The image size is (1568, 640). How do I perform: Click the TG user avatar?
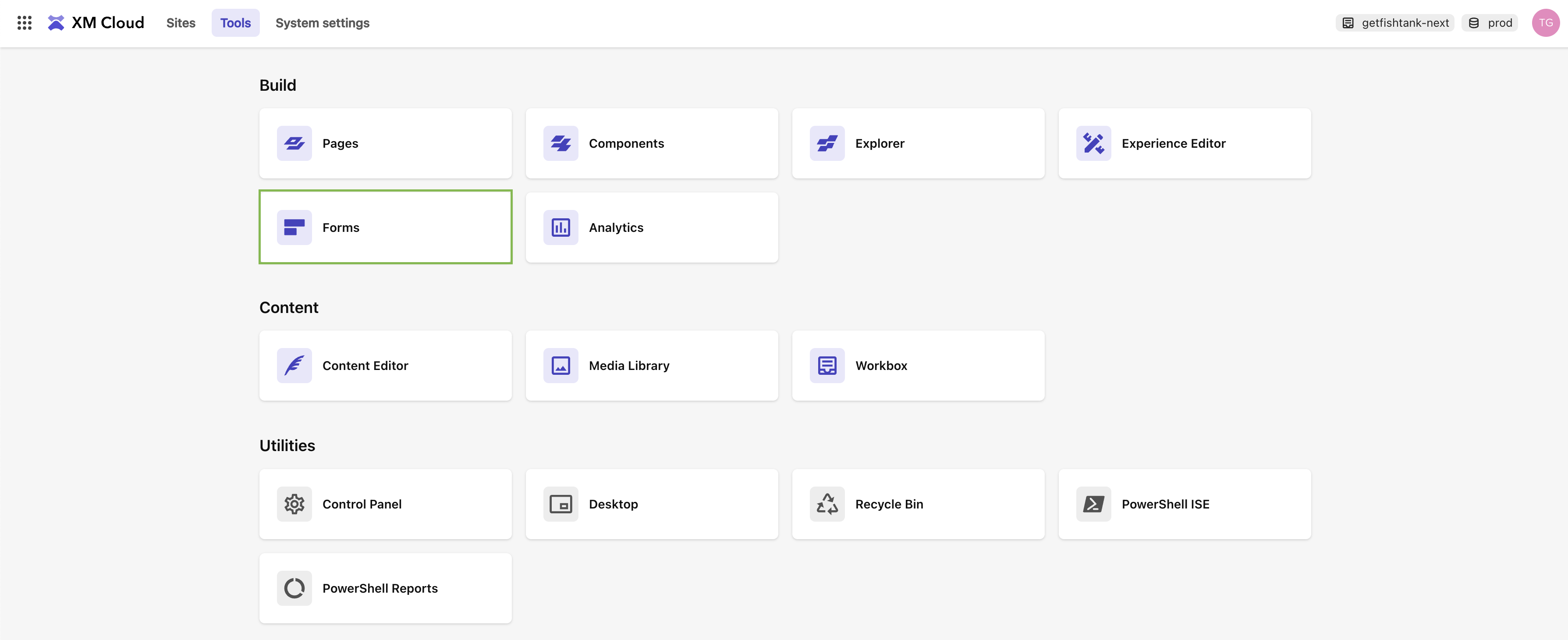1546,22
